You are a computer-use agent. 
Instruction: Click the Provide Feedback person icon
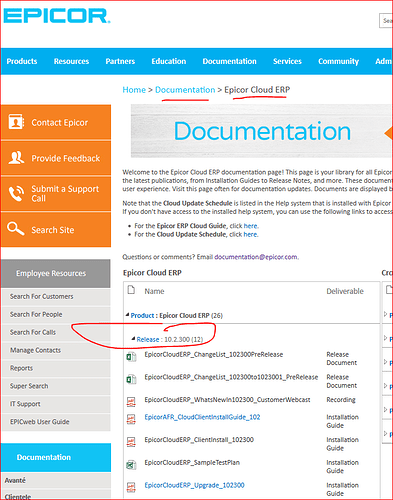(16, 157)
